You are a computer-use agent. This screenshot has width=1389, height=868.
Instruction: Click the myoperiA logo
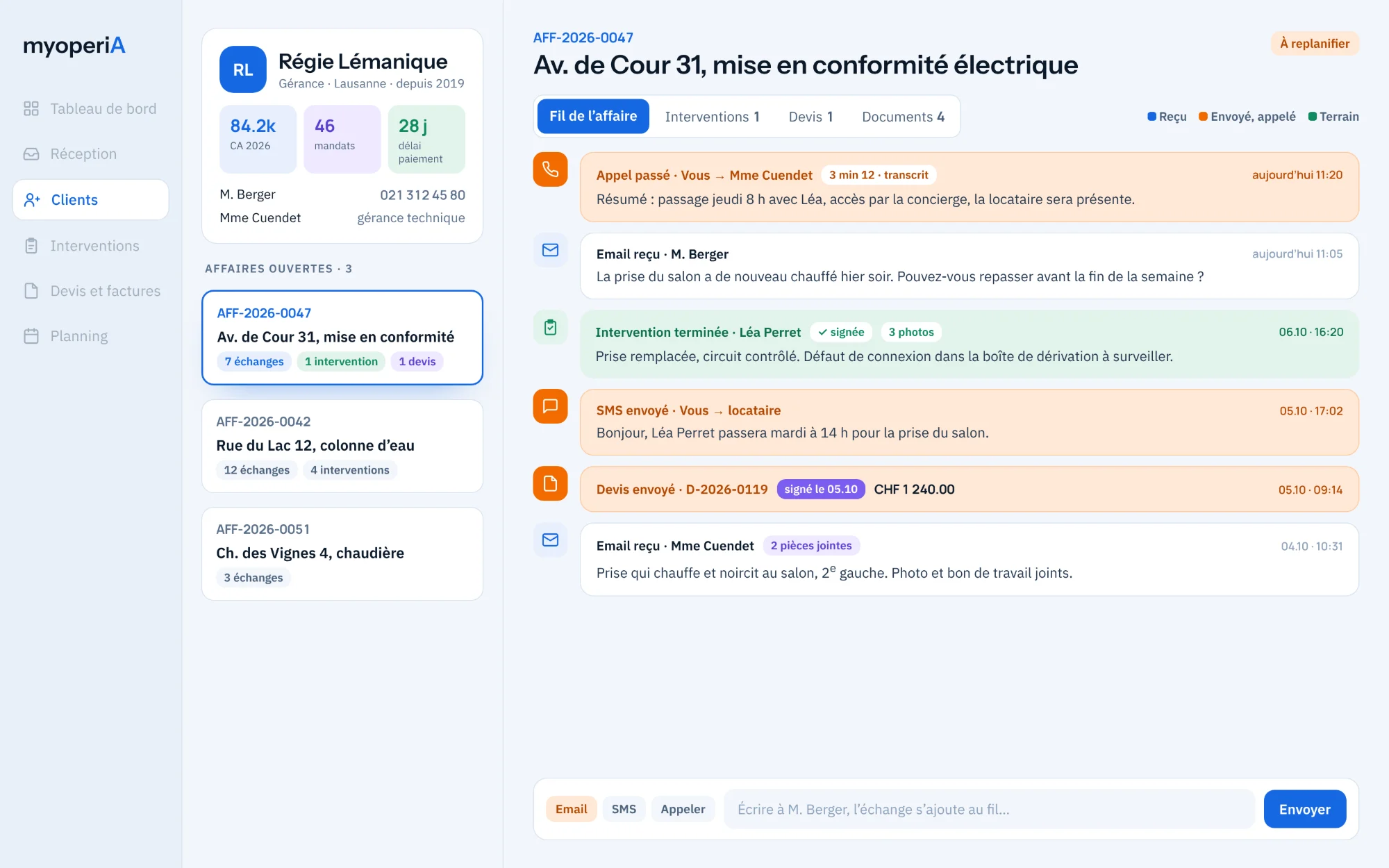pos(74,46)
